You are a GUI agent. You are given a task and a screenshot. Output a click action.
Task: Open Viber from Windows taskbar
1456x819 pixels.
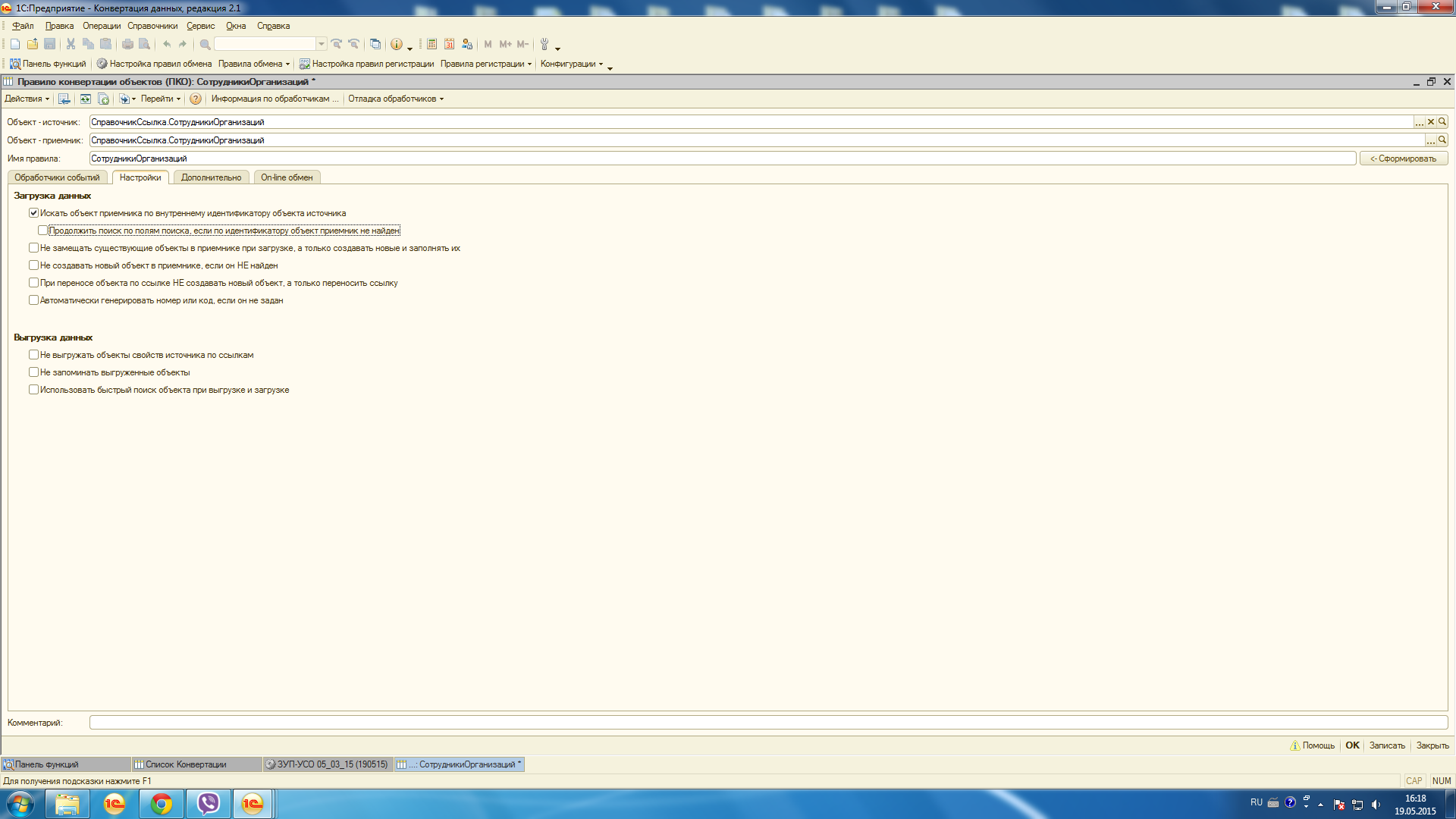tap(208, 803)
